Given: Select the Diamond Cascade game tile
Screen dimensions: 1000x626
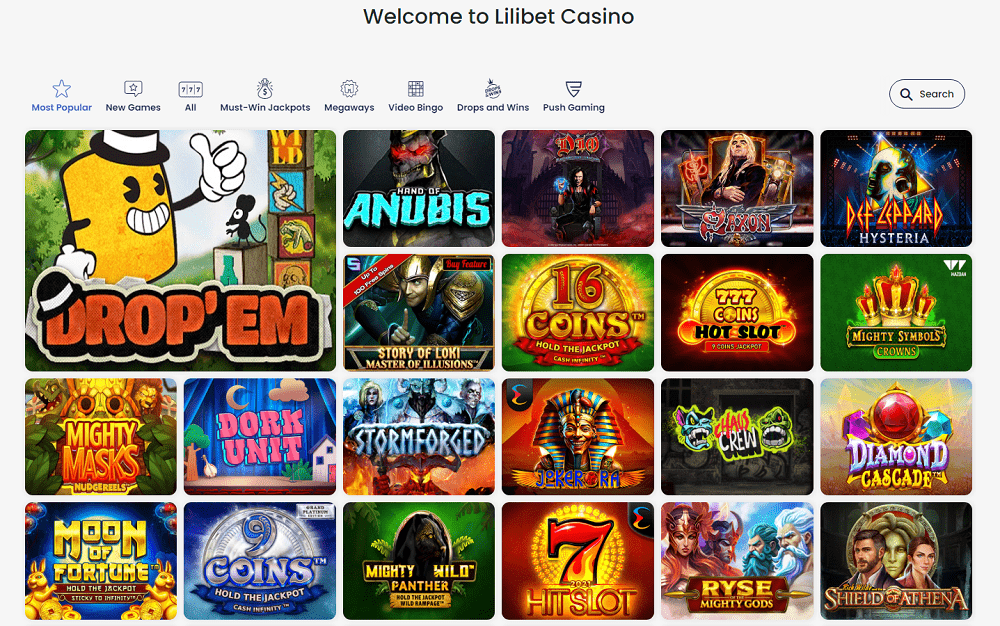Looking at the screenshot, I should coord(896,437).
